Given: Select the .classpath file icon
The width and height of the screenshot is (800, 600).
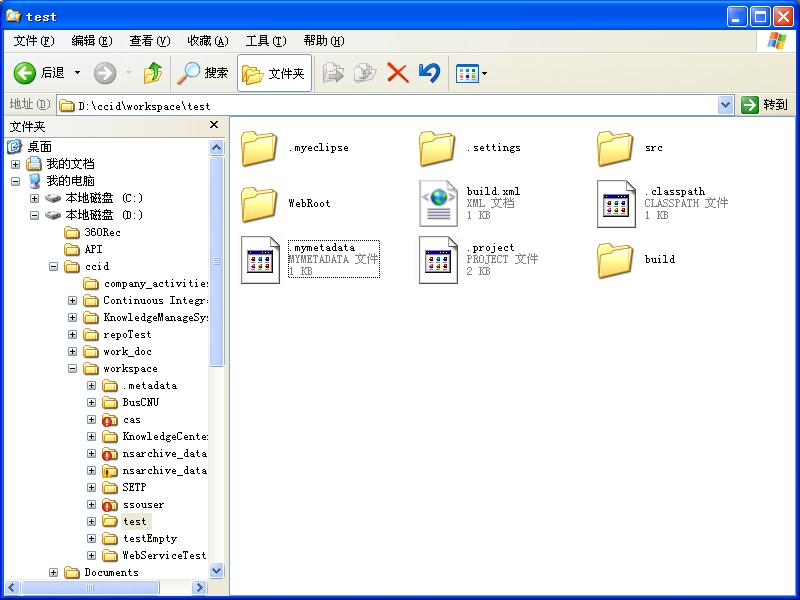Looking at the screenshot, I should pos(616,204).
